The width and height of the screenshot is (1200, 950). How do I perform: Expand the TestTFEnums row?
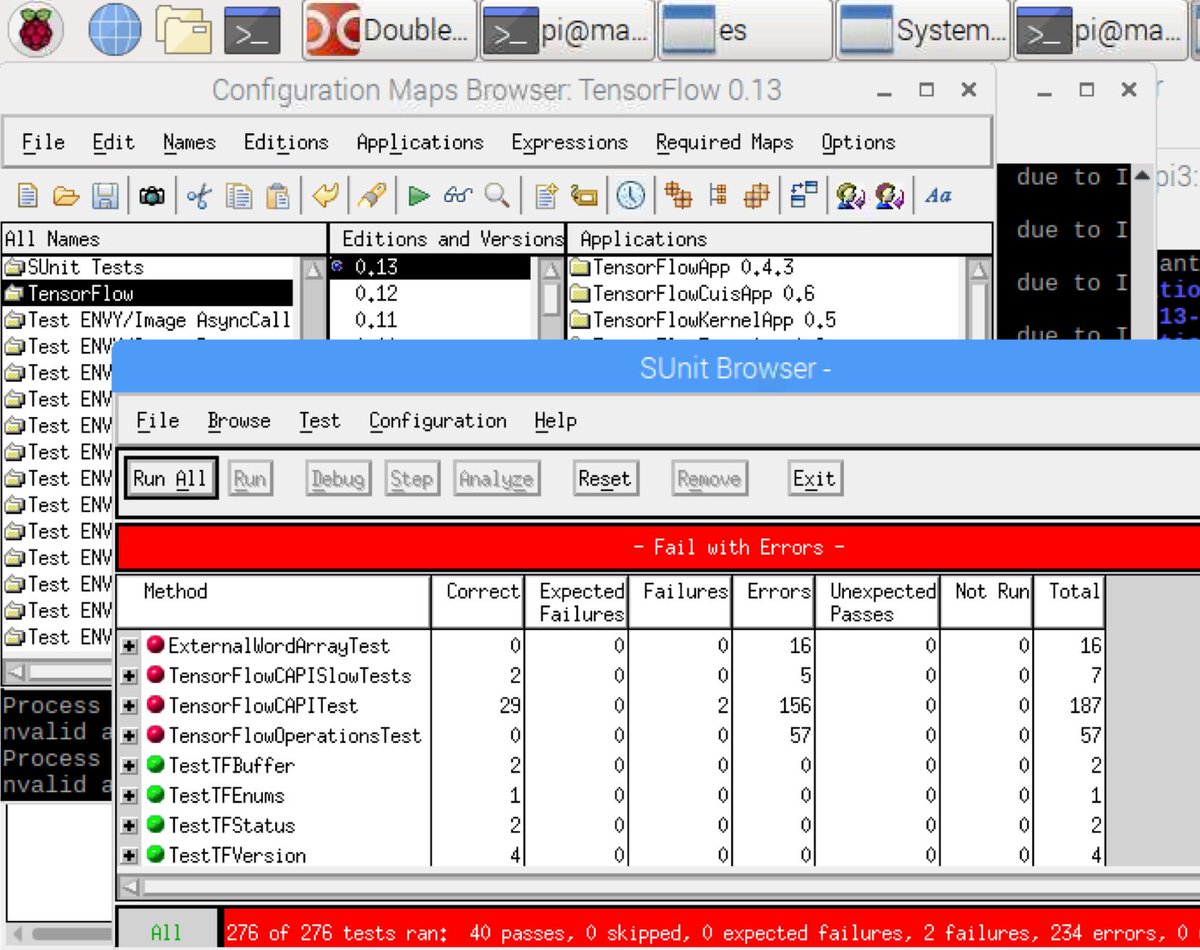[129, 796]
